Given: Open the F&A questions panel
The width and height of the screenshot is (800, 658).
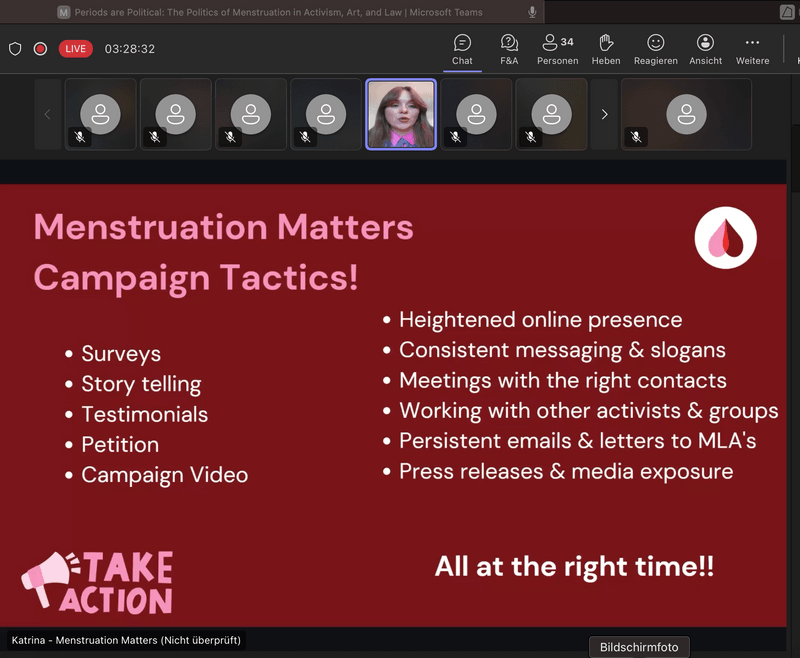Looking at the screenshot, I should point(509,49).
